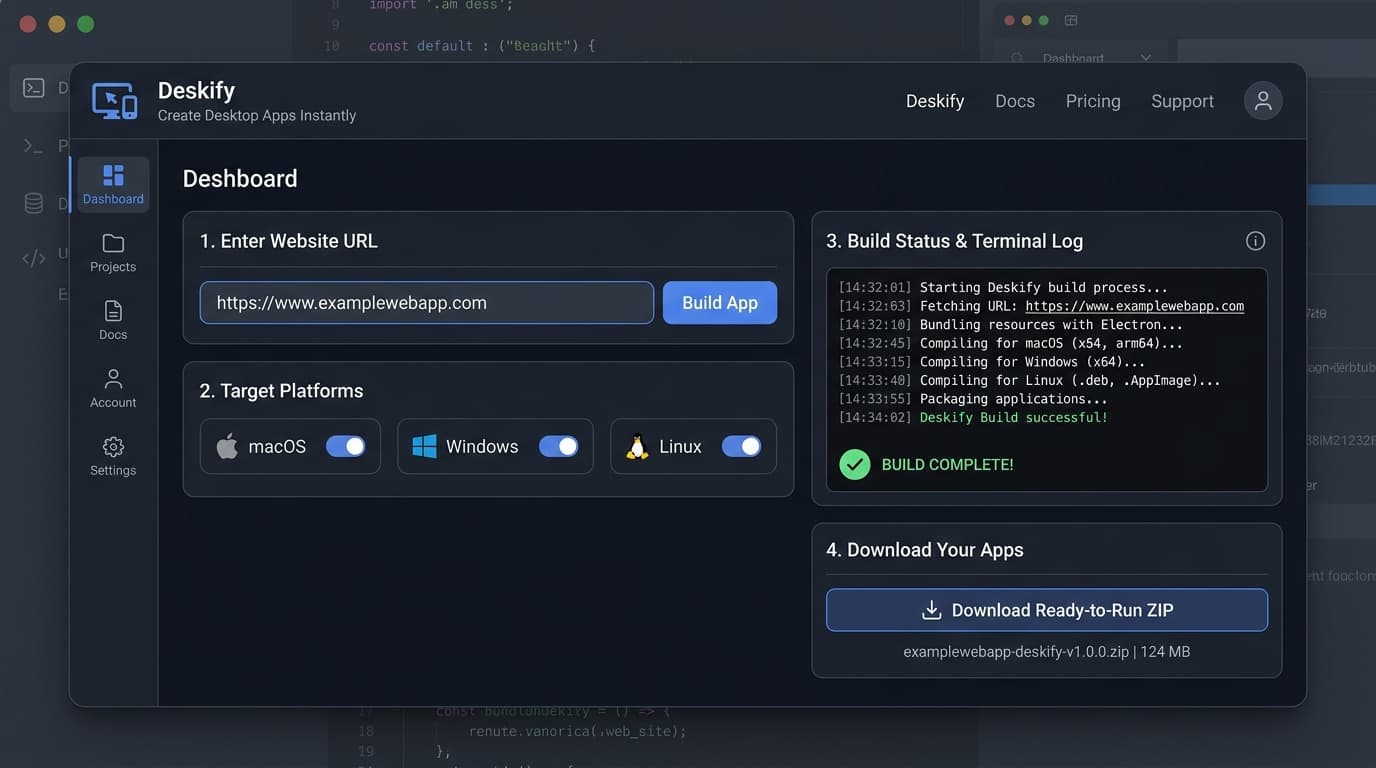The image size is (1376, 768).
Task: Click the website URL input field
Action: point(427,303)
